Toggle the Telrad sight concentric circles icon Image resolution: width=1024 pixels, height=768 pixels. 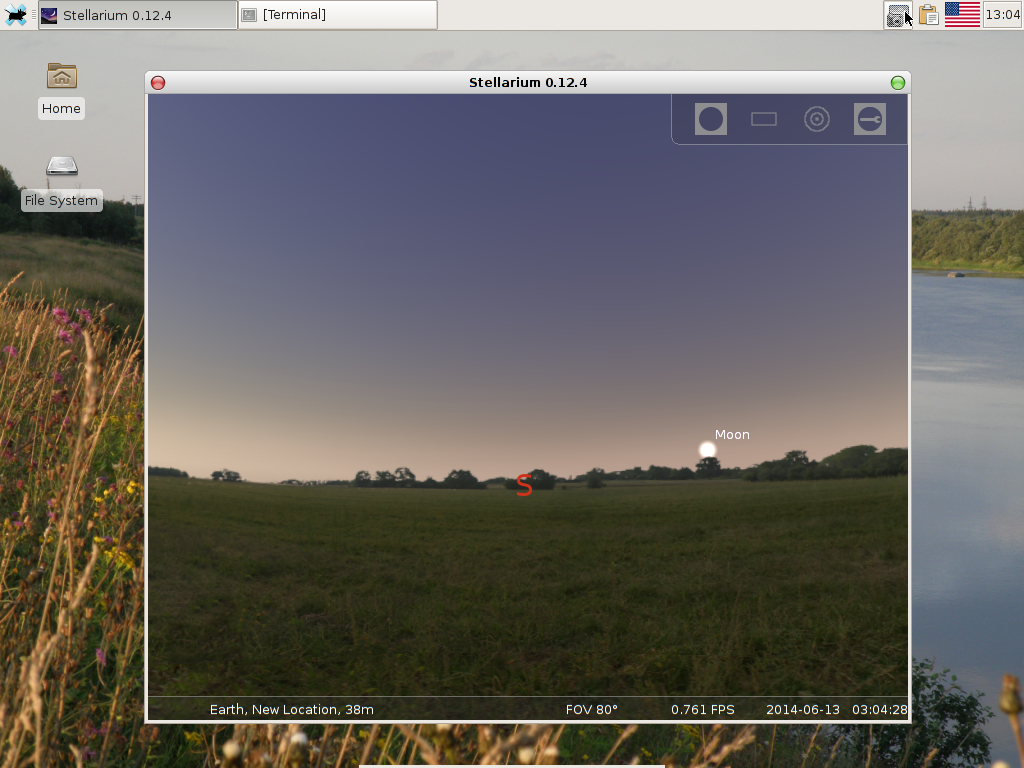tap(816, 119)
